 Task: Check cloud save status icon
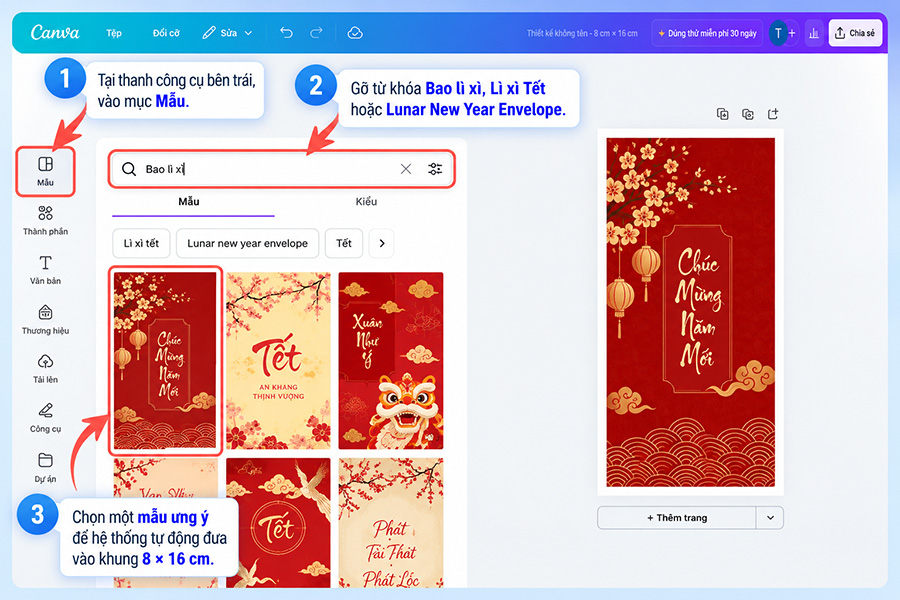pyautogui.click(x=355, y=33)
